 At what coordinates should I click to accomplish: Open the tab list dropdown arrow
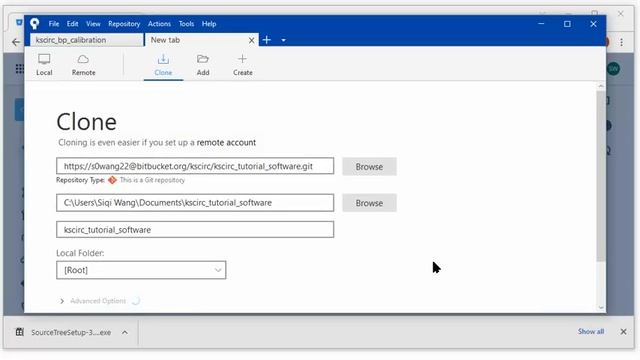pos(283,40)
